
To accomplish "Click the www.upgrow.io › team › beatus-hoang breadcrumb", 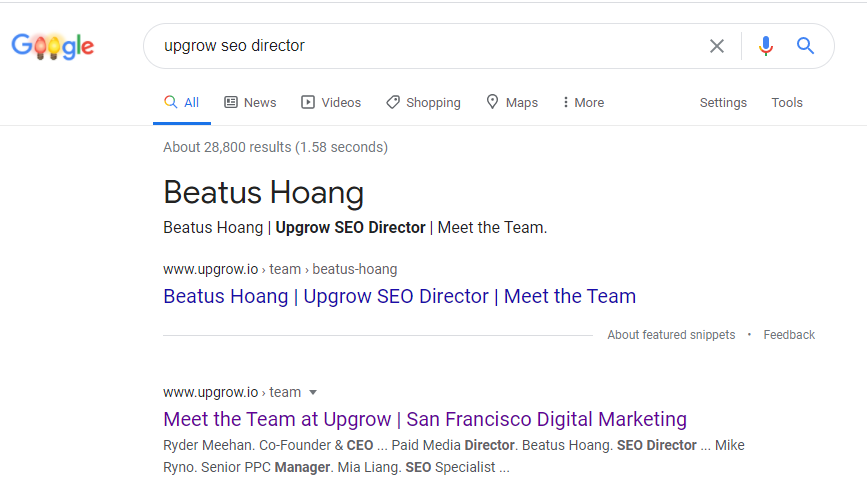I will pyautogui.click(x=280, y=269).
